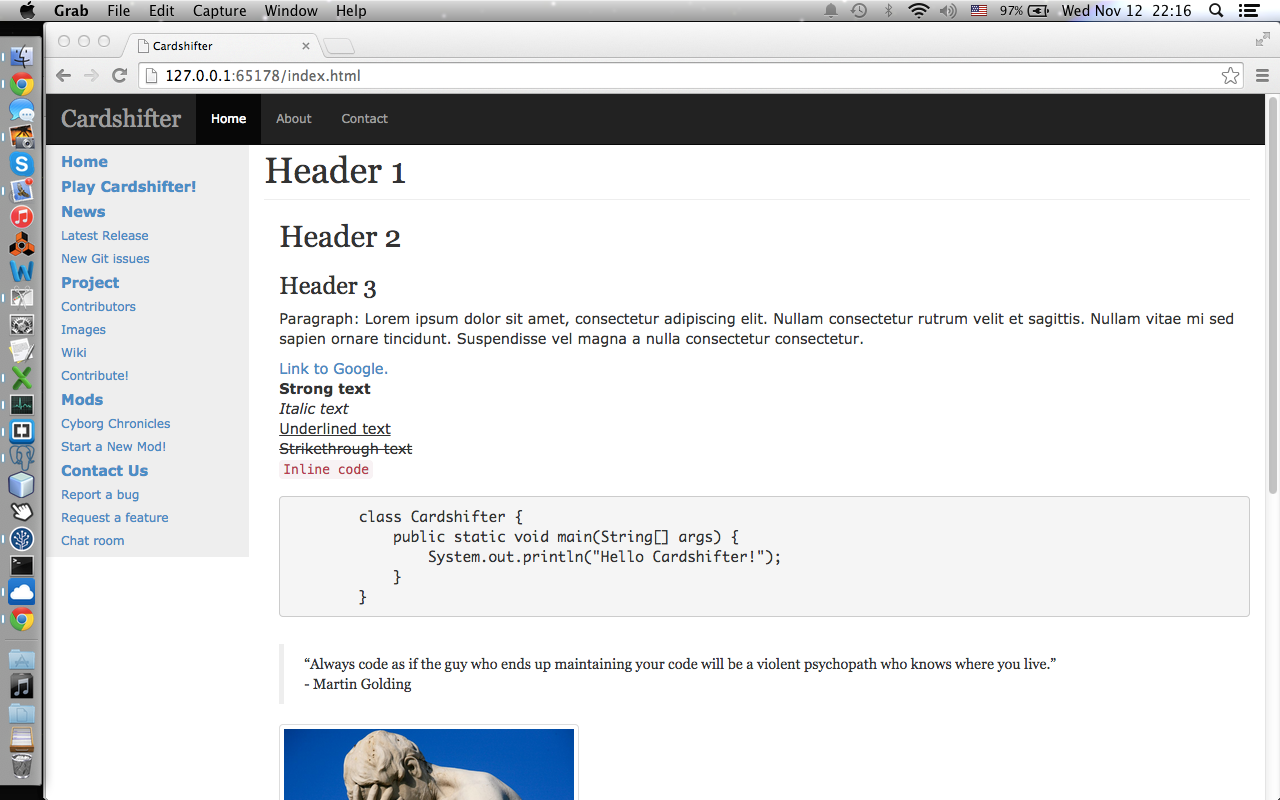Click the menu bar clock
Image resolution: width=1280 pixels, height=800 pixels.
tap(1127, 11)
